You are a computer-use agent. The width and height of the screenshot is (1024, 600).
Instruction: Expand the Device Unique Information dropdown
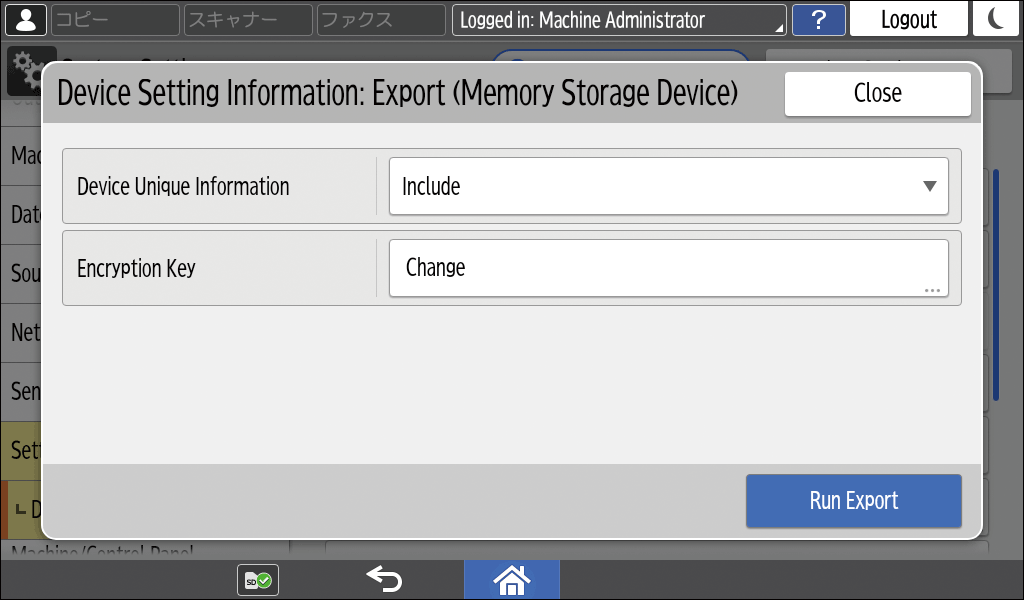coord(667,186)
